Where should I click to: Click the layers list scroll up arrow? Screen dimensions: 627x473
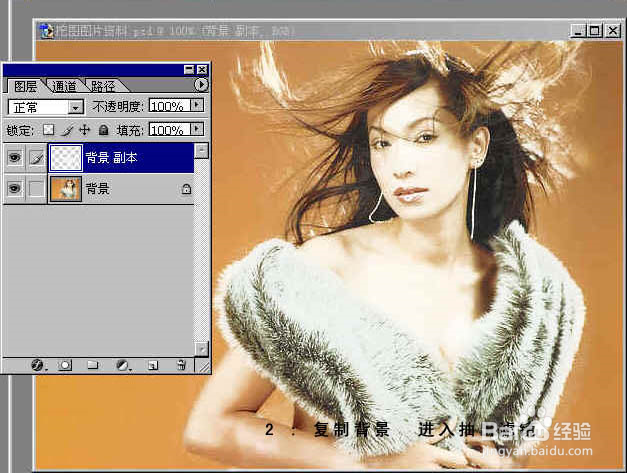tap(202, 151)
